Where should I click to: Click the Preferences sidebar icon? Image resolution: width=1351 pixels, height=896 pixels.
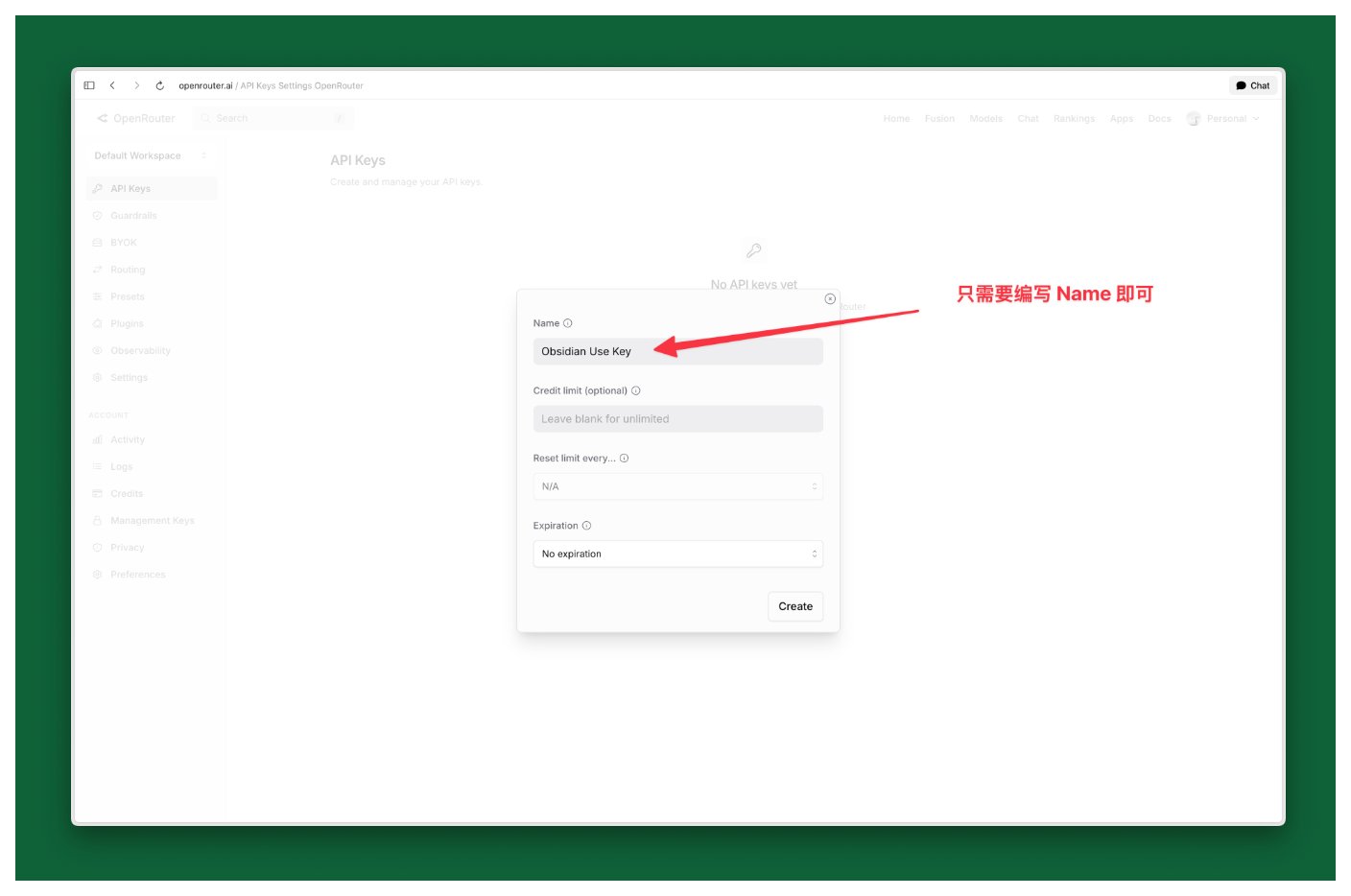(97, 575)
